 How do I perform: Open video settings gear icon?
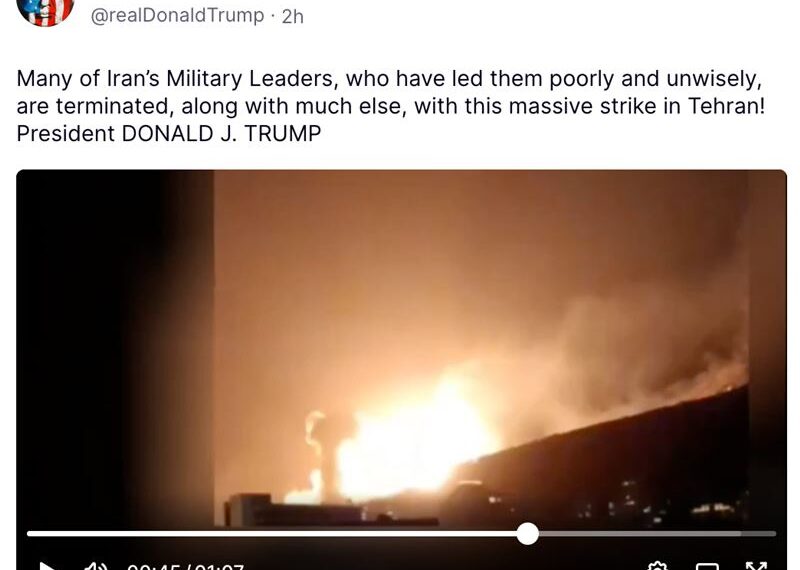658,566
